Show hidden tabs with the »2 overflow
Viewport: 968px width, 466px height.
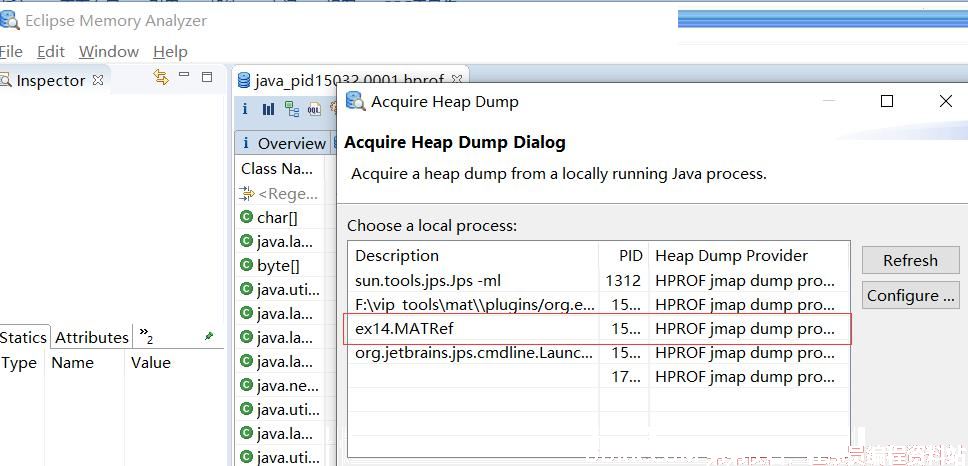coord(146,337)
